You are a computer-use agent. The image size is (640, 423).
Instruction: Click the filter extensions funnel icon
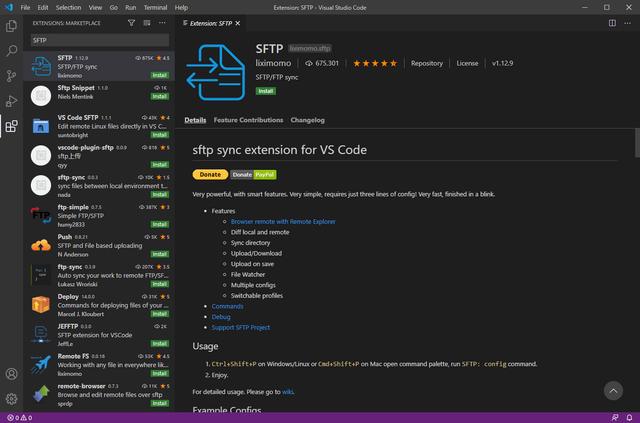[x=131, y=23]
